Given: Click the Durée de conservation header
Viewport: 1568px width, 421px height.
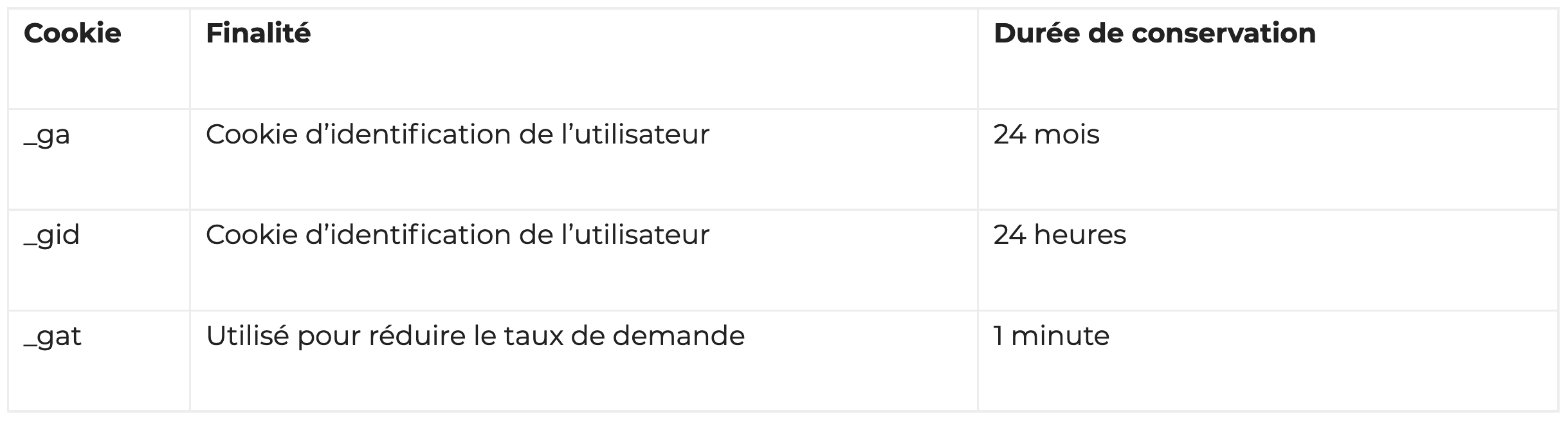Looking at the screenshot, I should click(1154, 33).
